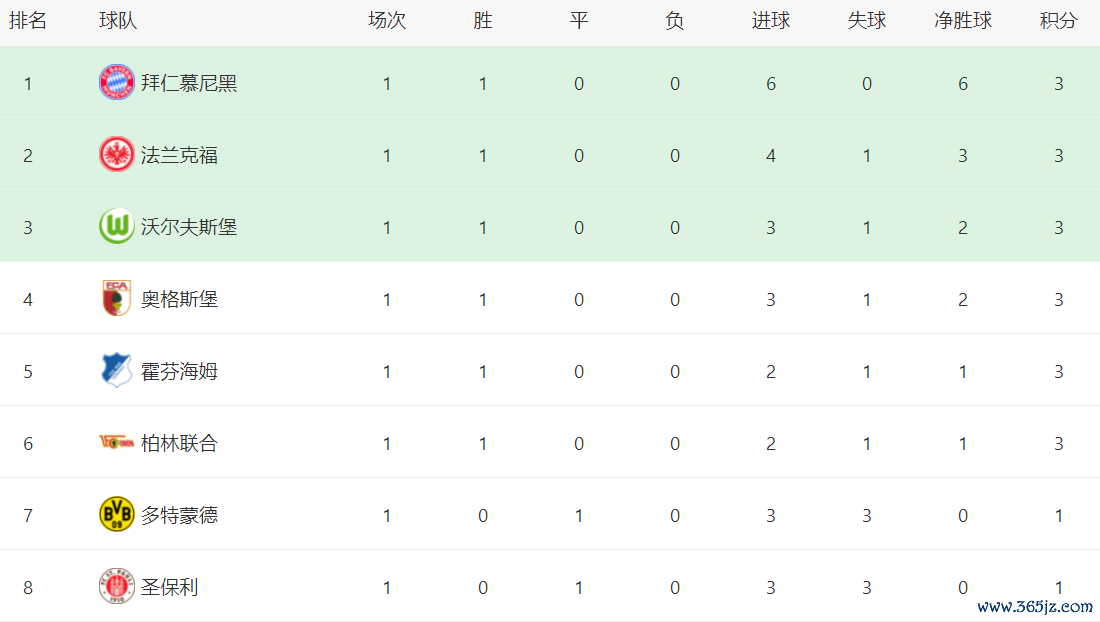Click the 排名 column header
The image size is (1100, 622).
28,21
